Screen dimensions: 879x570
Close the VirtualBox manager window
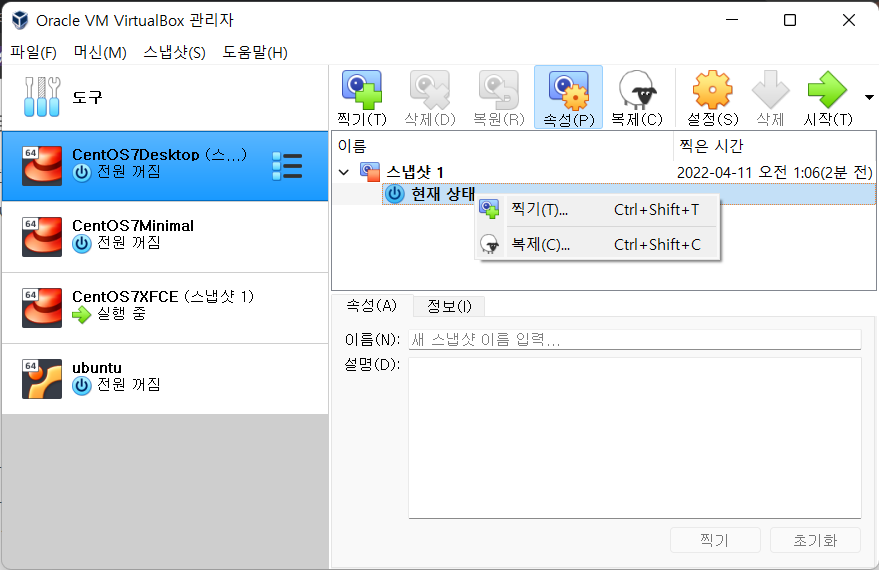pos(849,20)
